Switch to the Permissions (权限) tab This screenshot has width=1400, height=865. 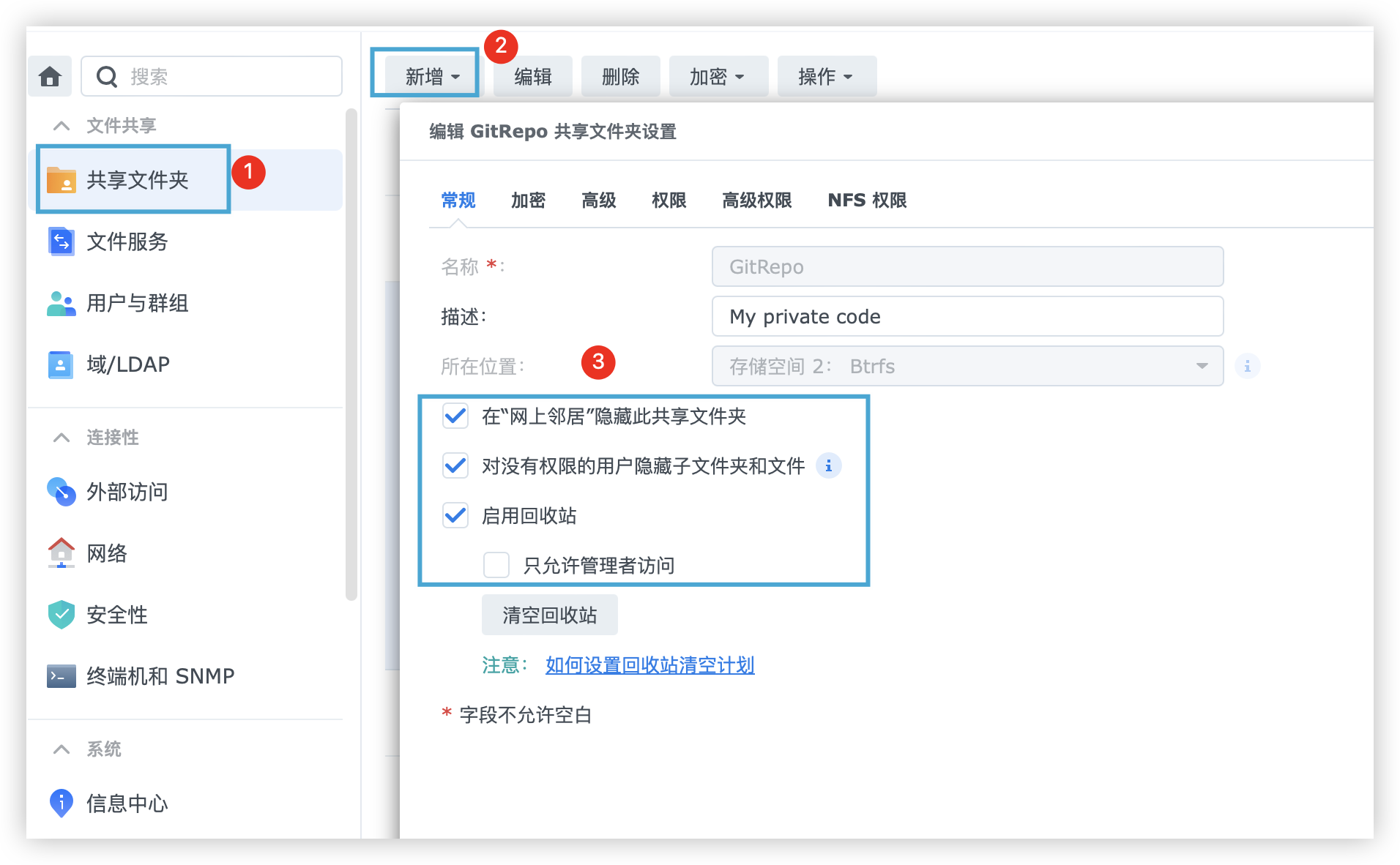[x=669, y=201]
